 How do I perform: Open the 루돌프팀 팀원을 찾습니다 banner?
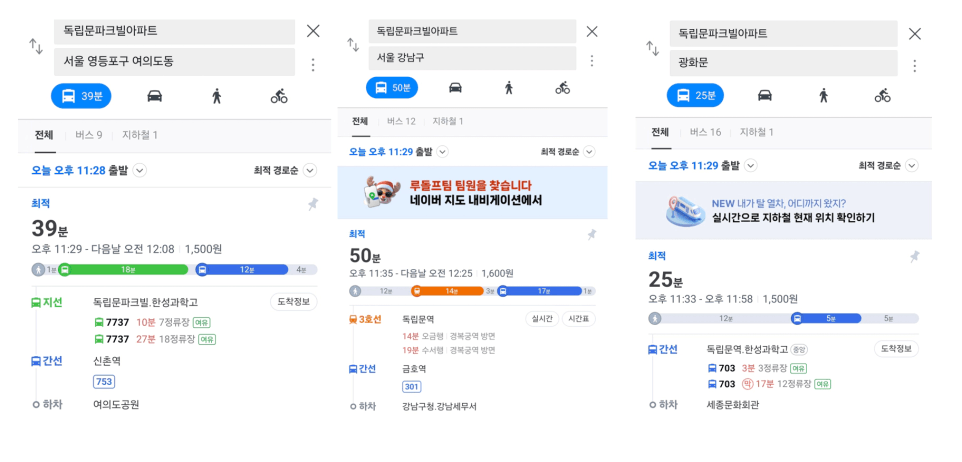(x=472, y=193)
